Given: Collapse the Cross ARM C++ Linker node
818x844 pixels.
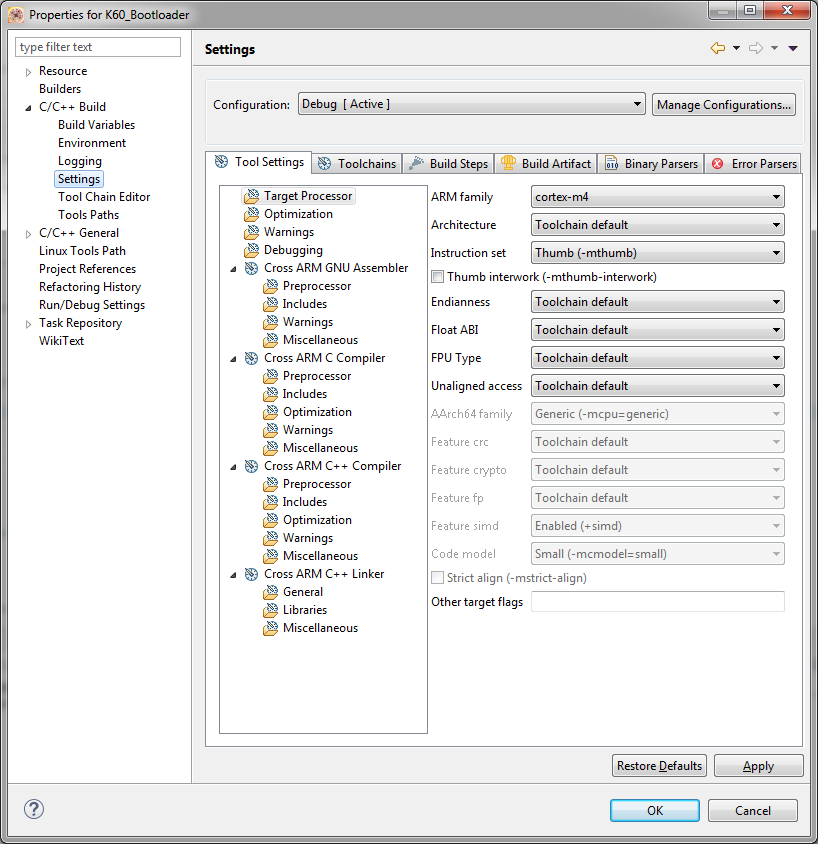Looking at the screenshot, I should pos(233,575).
